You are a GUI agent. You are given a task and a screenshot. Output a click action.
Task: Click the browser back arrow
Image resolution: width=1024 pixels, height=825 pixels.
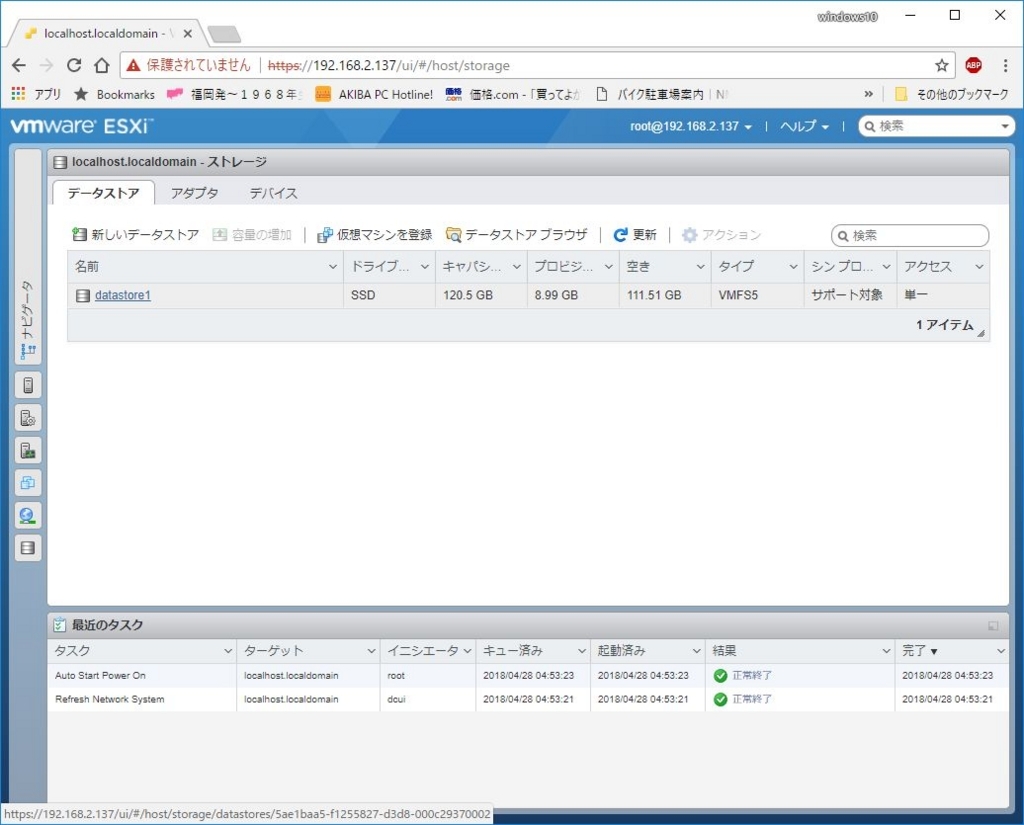[x=19, y=65]
